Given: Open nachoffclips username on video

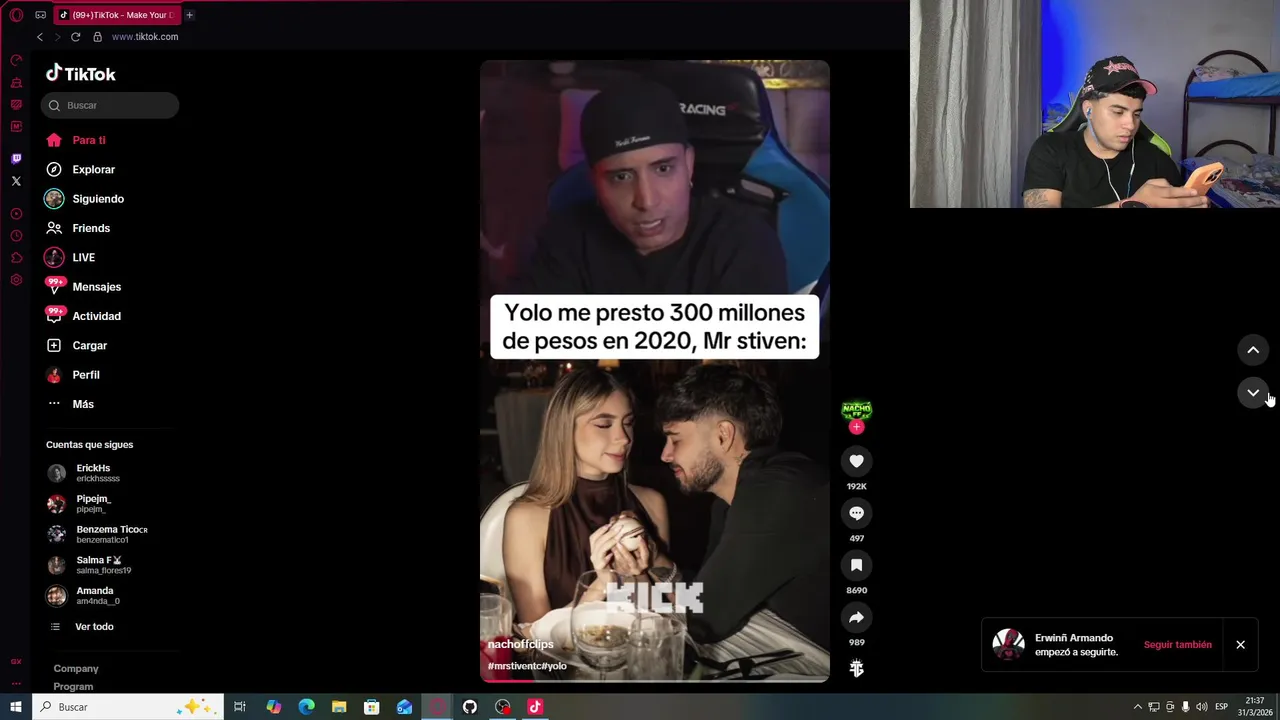Looking at the screenshot, I should point(520,644).
